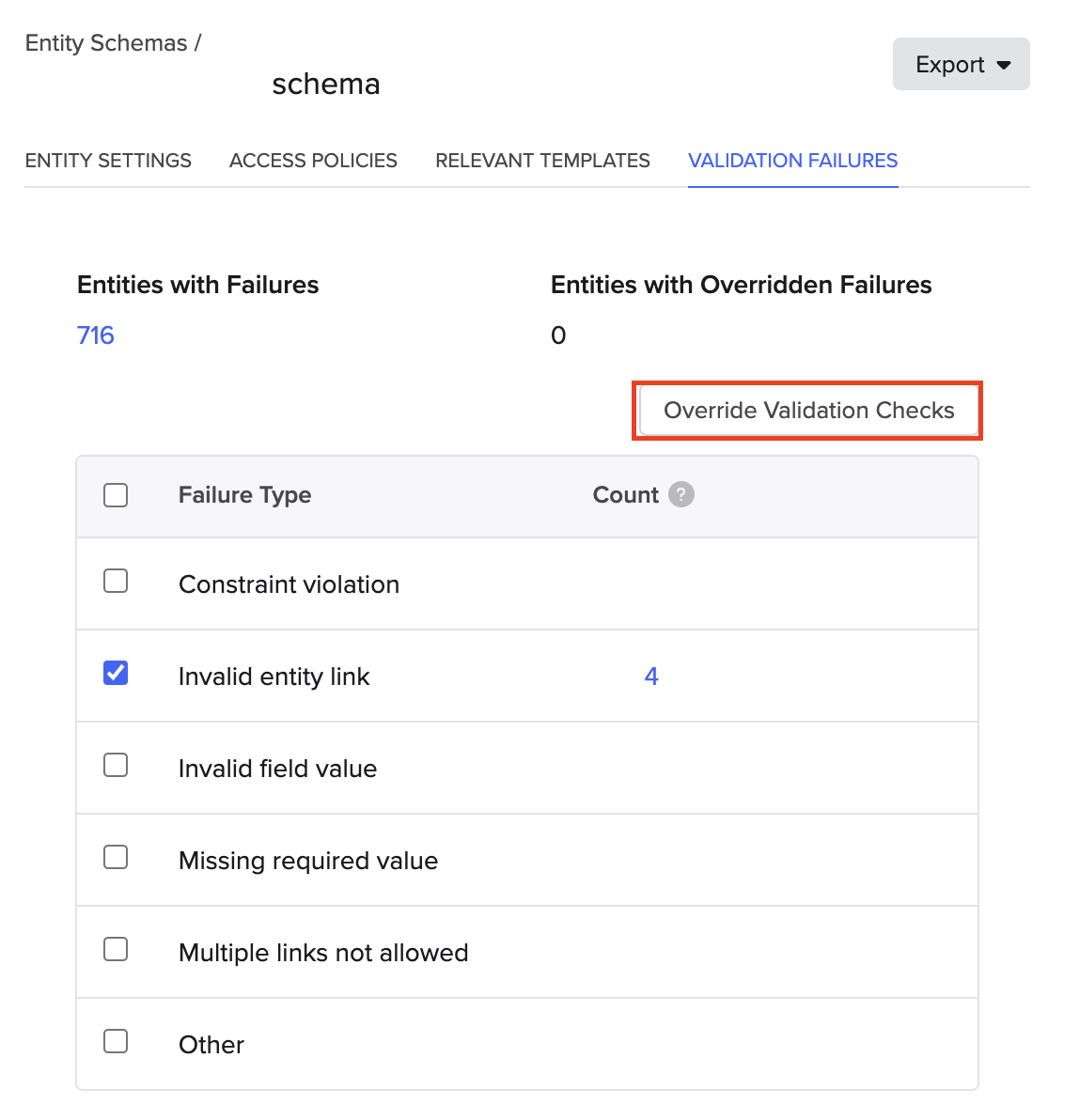Check the Constraint violation checkbox
This screenshot has width=1079, height=1120.
point(116,582)
